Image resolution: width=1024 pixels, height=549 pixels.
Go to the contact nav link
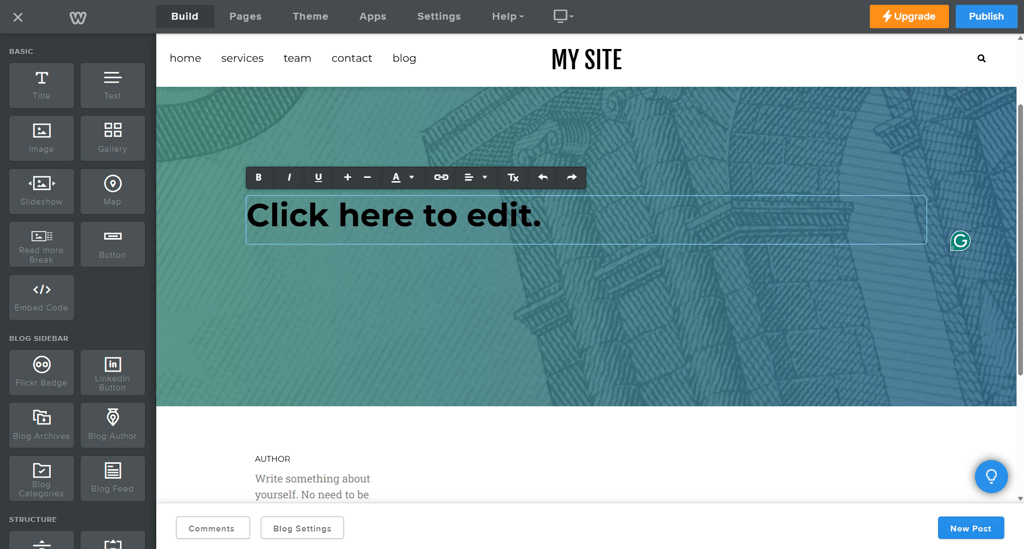click(351, 58)
